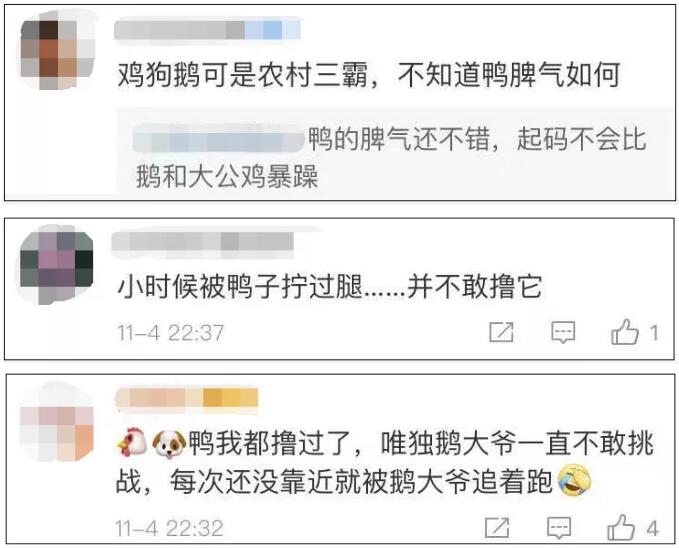Open the second commenter's gray blurred username
679x548 pixels.
point(202,242)
